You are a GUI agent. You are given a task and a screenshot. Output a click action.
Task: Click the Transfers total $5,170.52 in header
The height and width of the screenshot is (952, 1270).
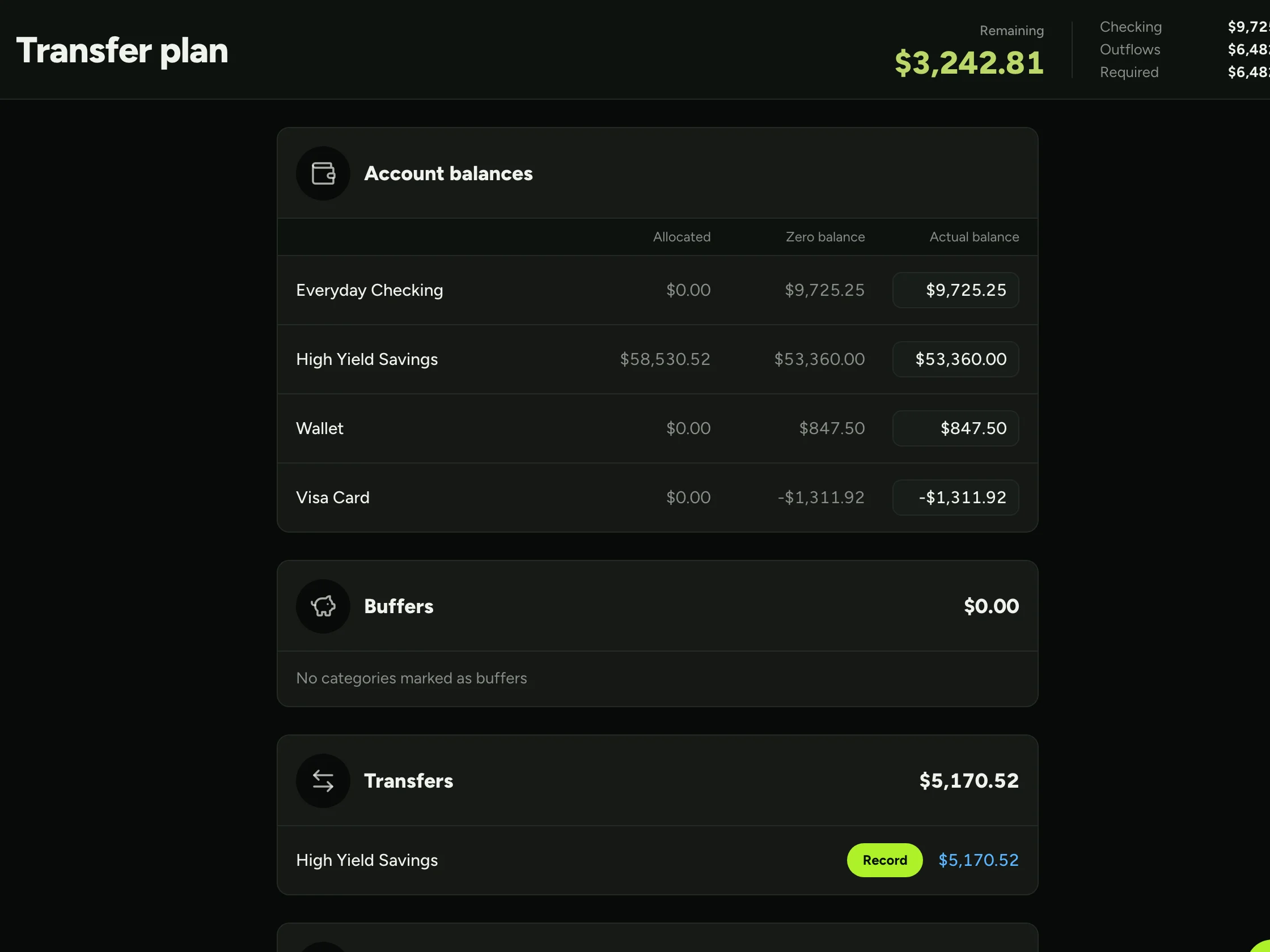[x=968, y=780]
